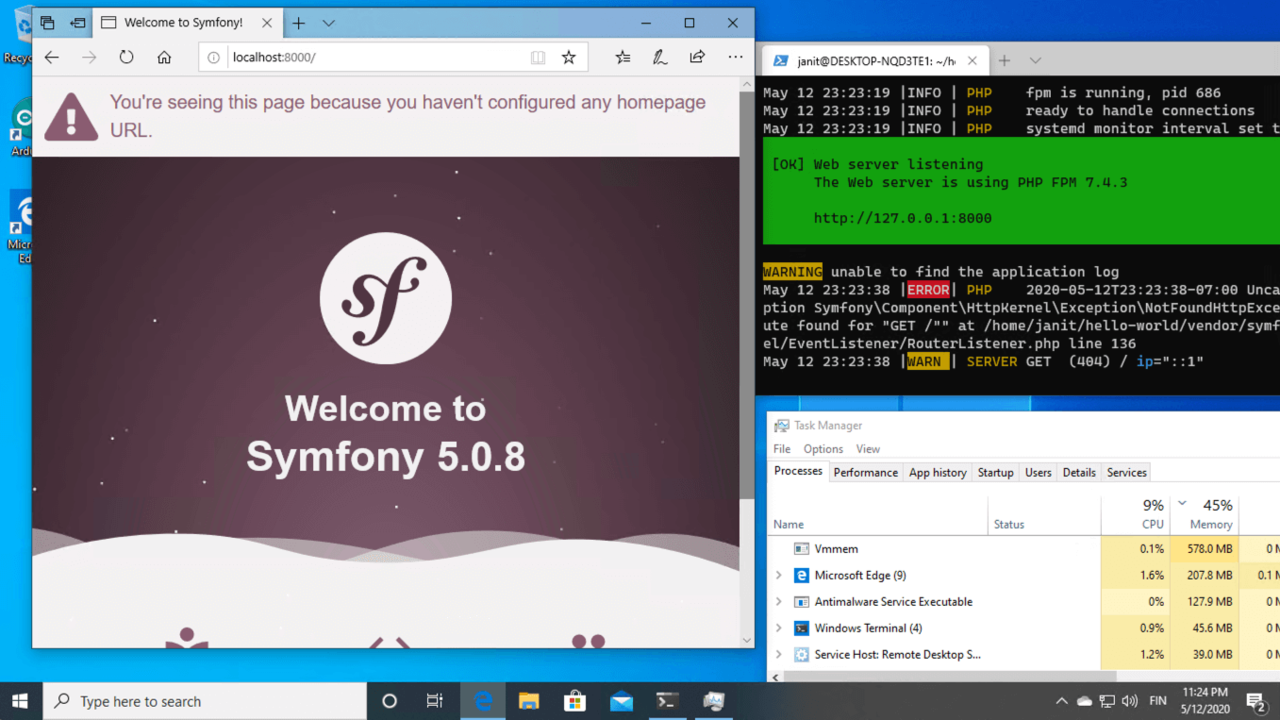
Task: Share this page from Edge
Action: (697, 57)
